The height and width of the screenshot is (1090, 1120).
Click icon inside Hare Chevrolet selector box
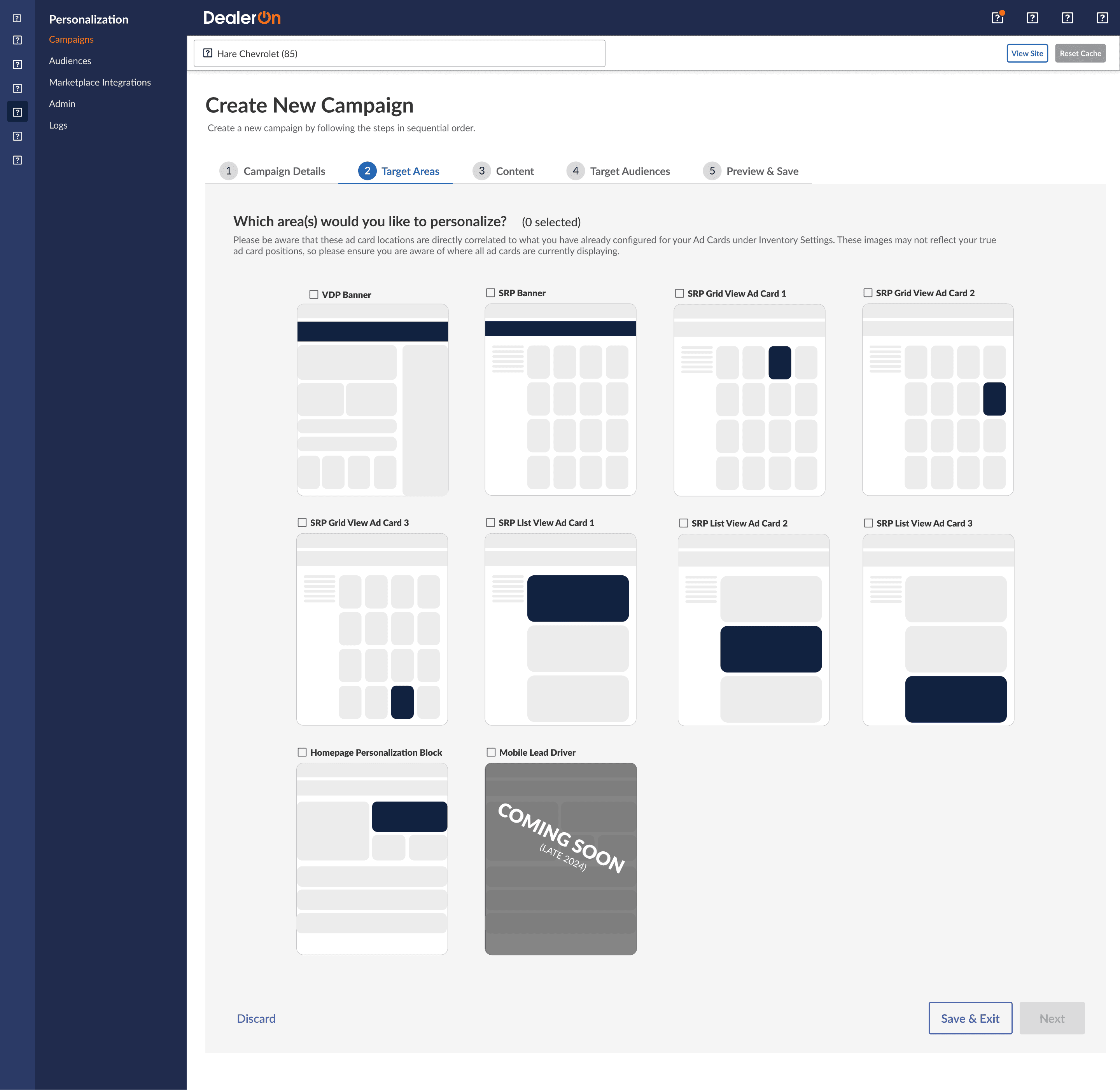tap(208, 53)
